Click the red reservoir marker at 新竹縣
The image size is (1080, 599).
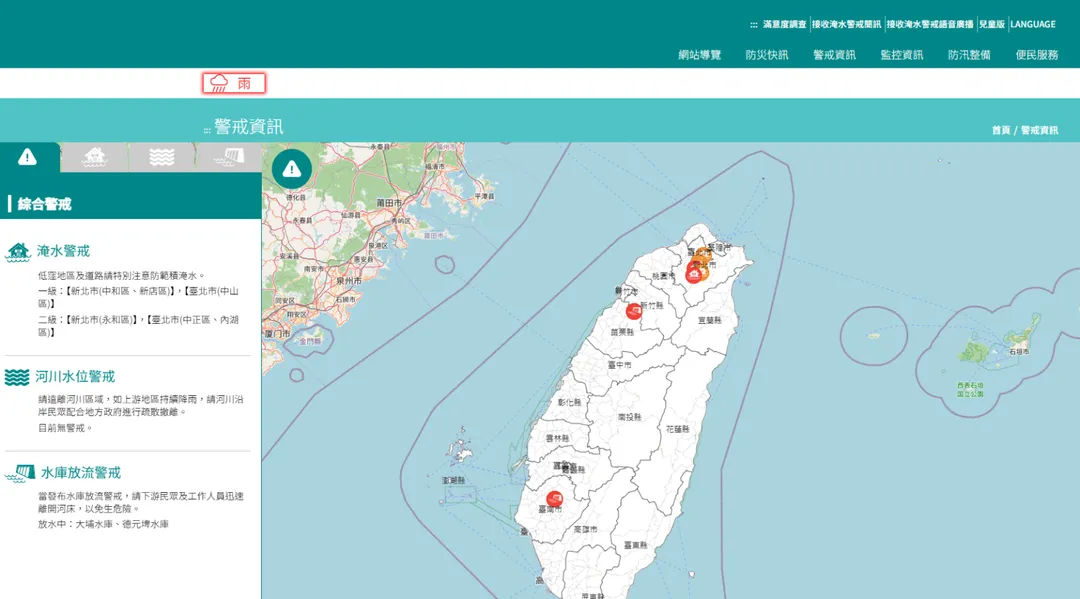tap(634, 311)
